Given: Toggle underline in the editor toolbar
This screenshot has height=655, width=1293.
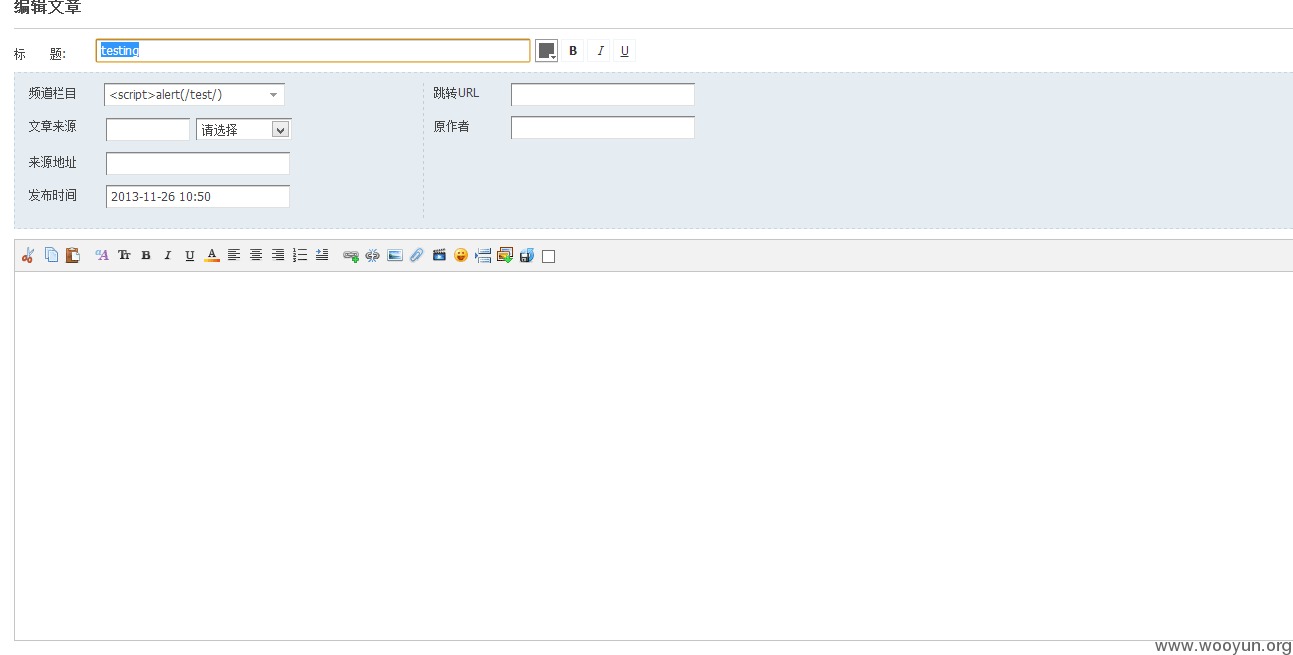Looking at the screenshot, I should 190,255.
